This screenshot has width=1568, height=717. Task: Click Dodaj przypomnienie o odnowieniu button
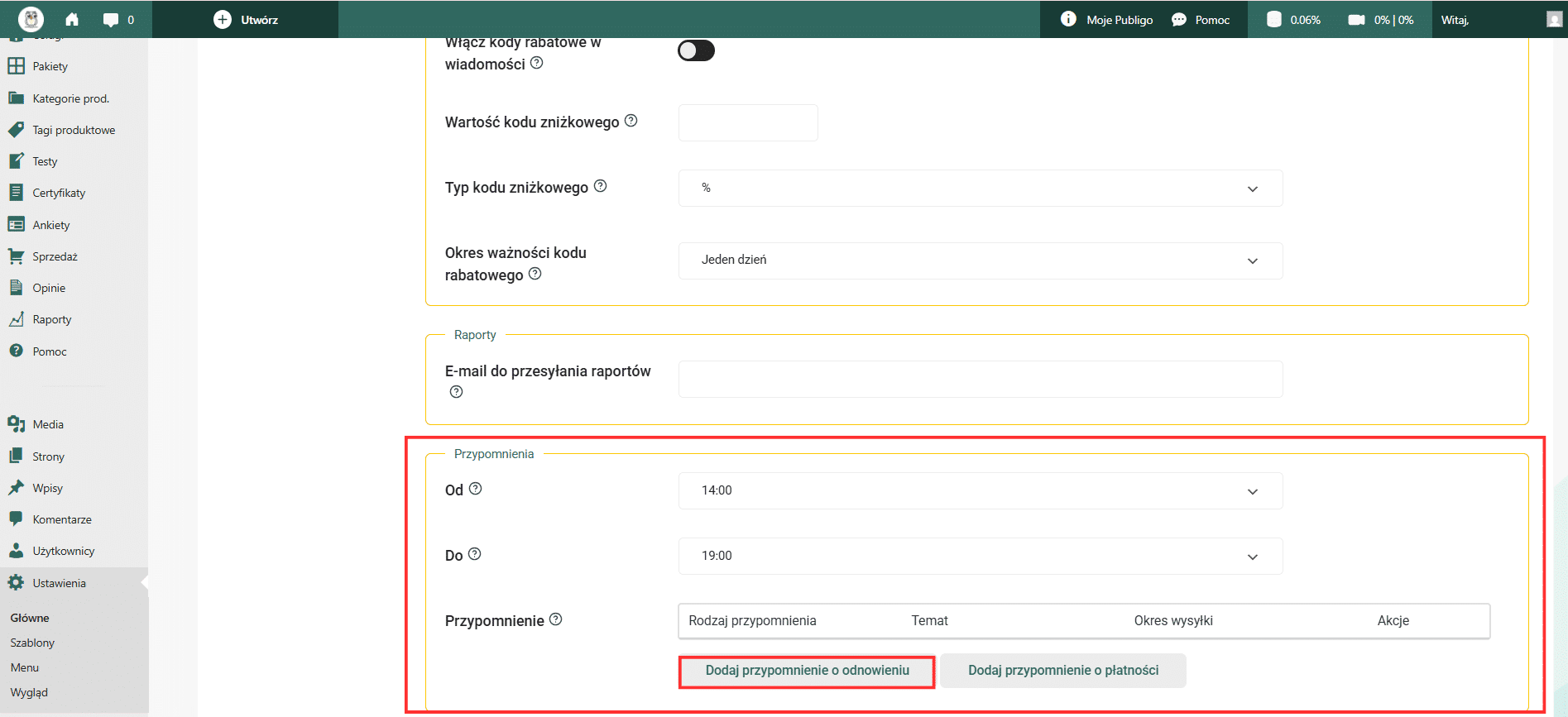(x=807, y=671)
